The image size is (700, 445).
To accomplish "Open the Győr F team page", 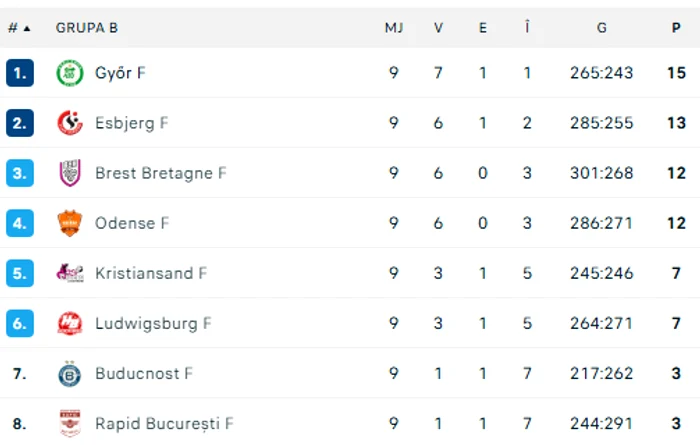I will [120, 73].
